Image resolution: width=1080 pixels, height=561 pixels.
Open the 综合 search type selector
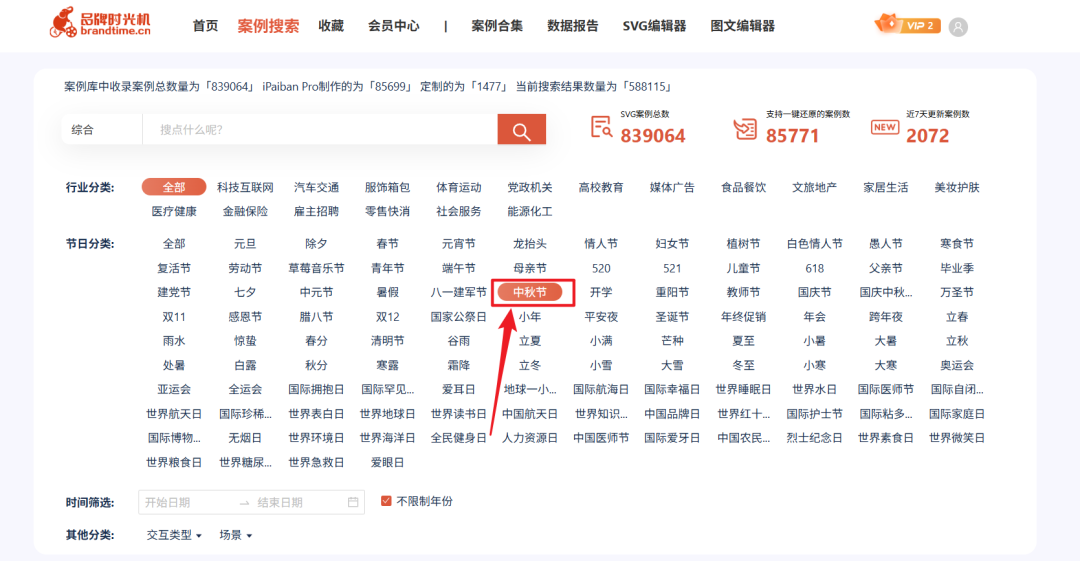tap(102, 130)
